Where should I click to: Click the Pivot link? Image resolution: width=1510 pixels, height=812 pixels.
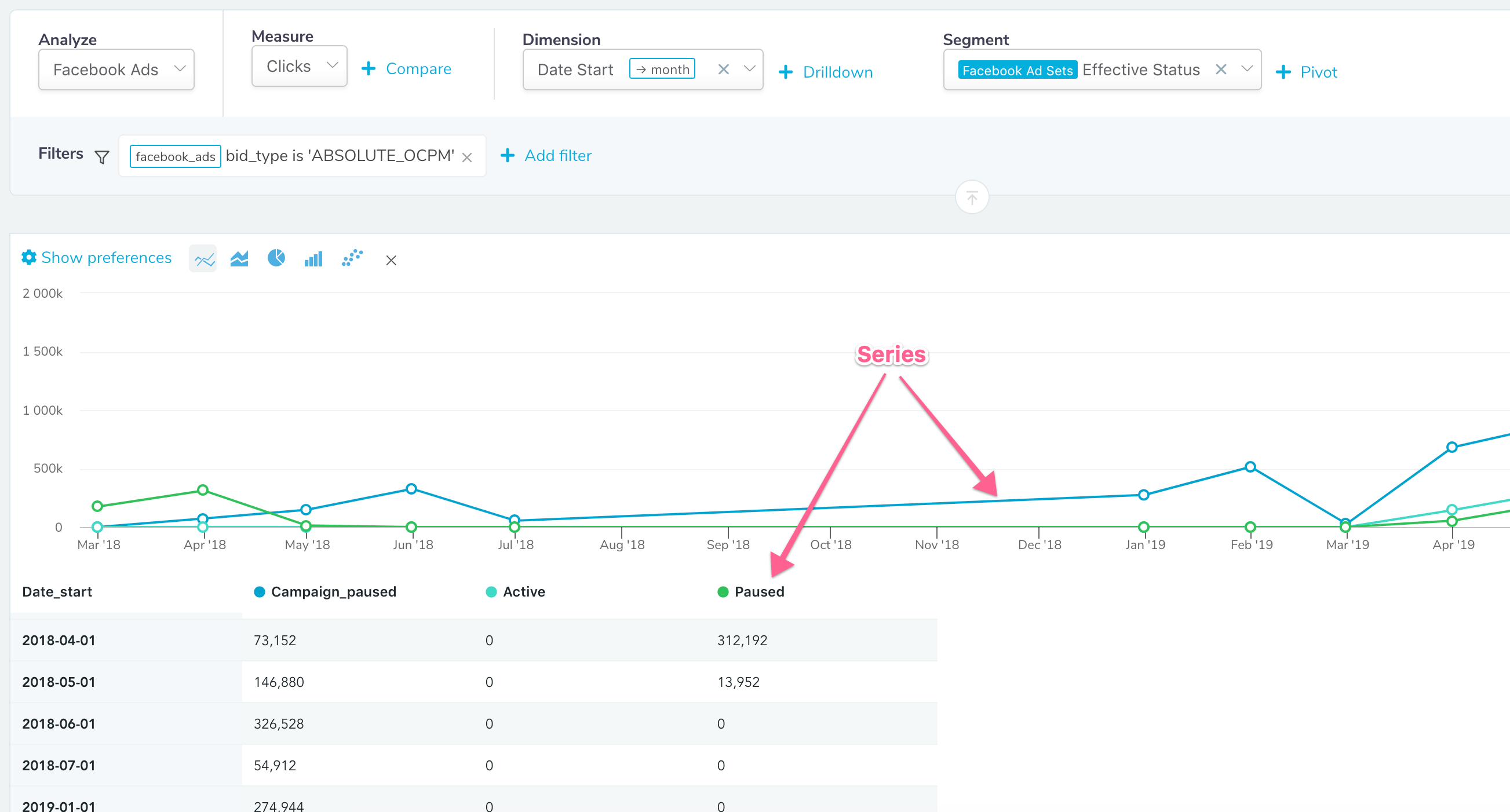pyautogui.click(x=1307, y=72)
